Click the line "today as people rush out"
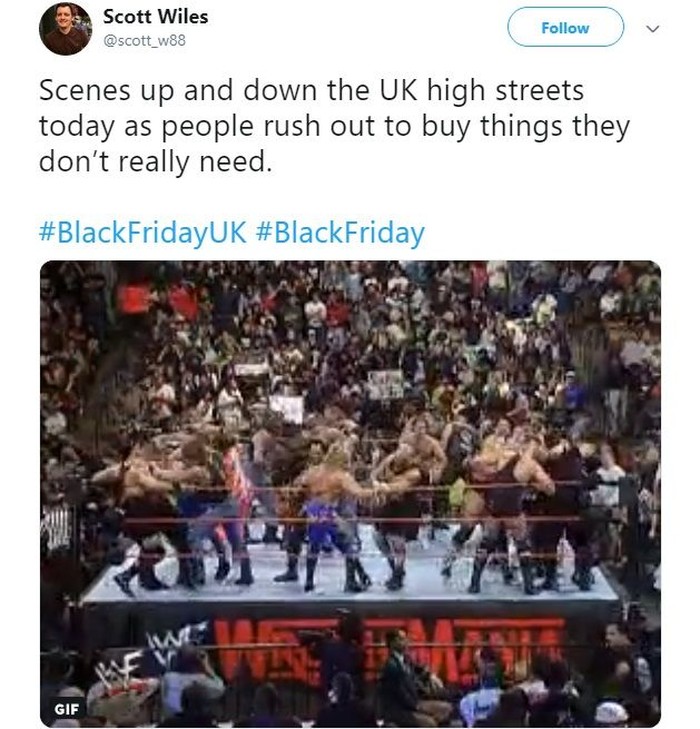Screen dimensions: 700x729 pyautogui.click(x=334, y=128)
